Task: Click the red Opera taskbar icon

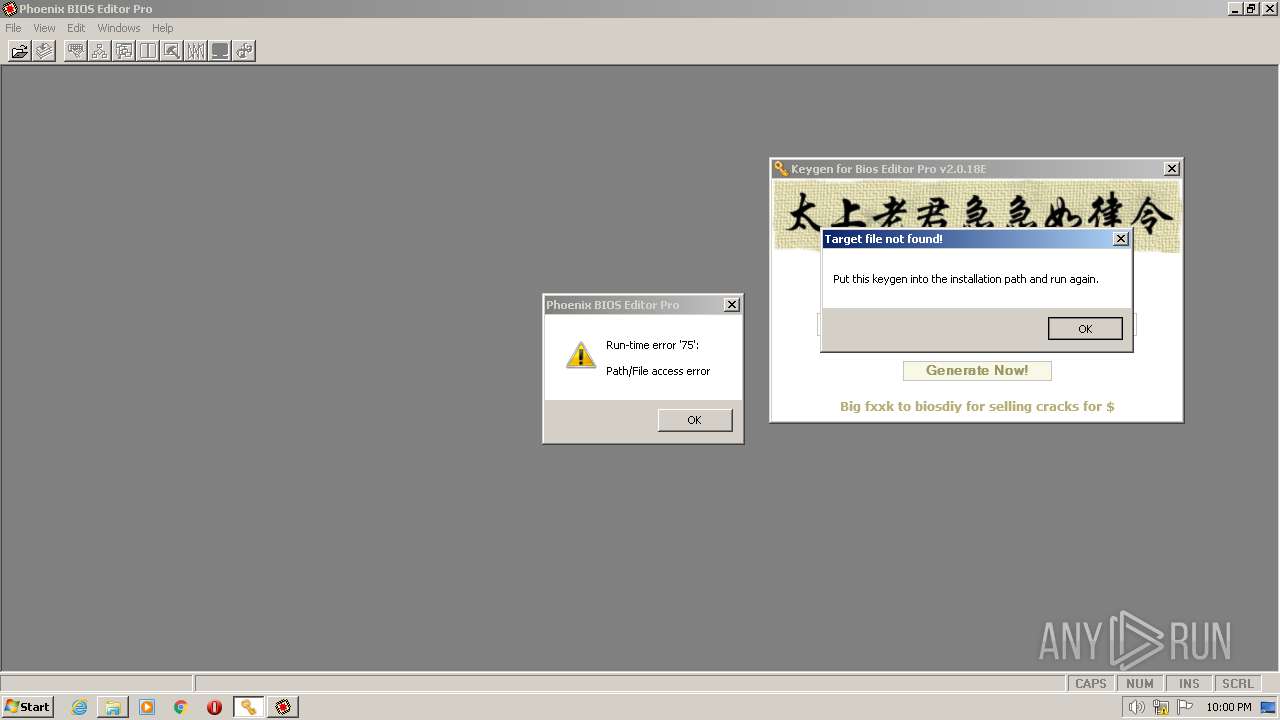Action: coord(214,707)
